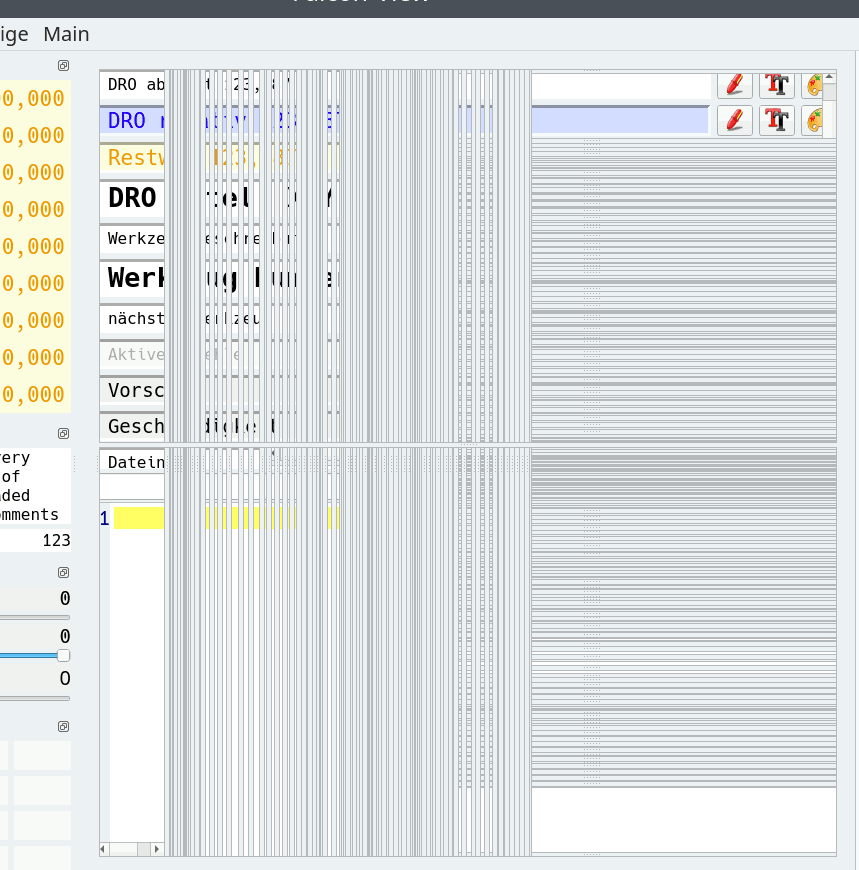Click the float icon above the button grid panel
The width and height of the screenshot is (859, 870).
tap(63, 726)
